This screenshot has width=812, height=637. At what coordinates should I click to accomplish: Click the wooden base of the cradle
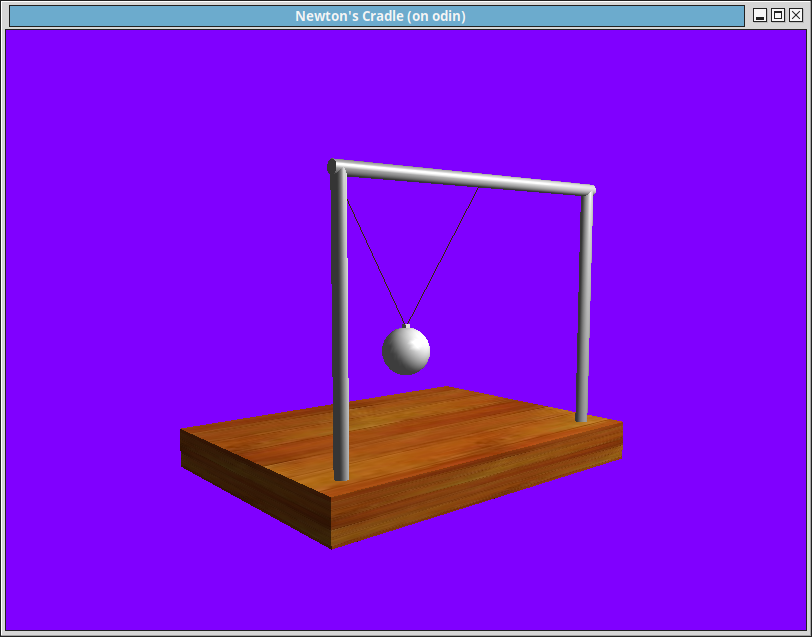coord(401,467)
